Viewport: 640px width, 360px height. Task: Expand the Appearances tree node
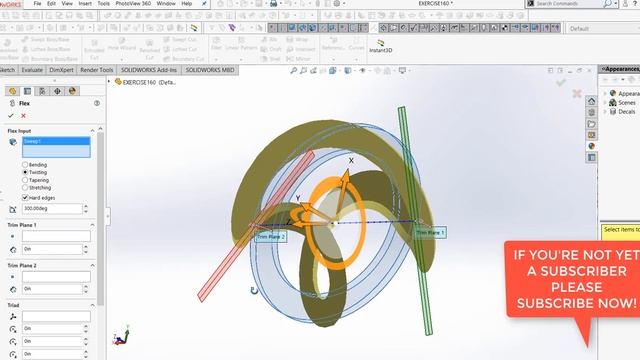[605, 93]
